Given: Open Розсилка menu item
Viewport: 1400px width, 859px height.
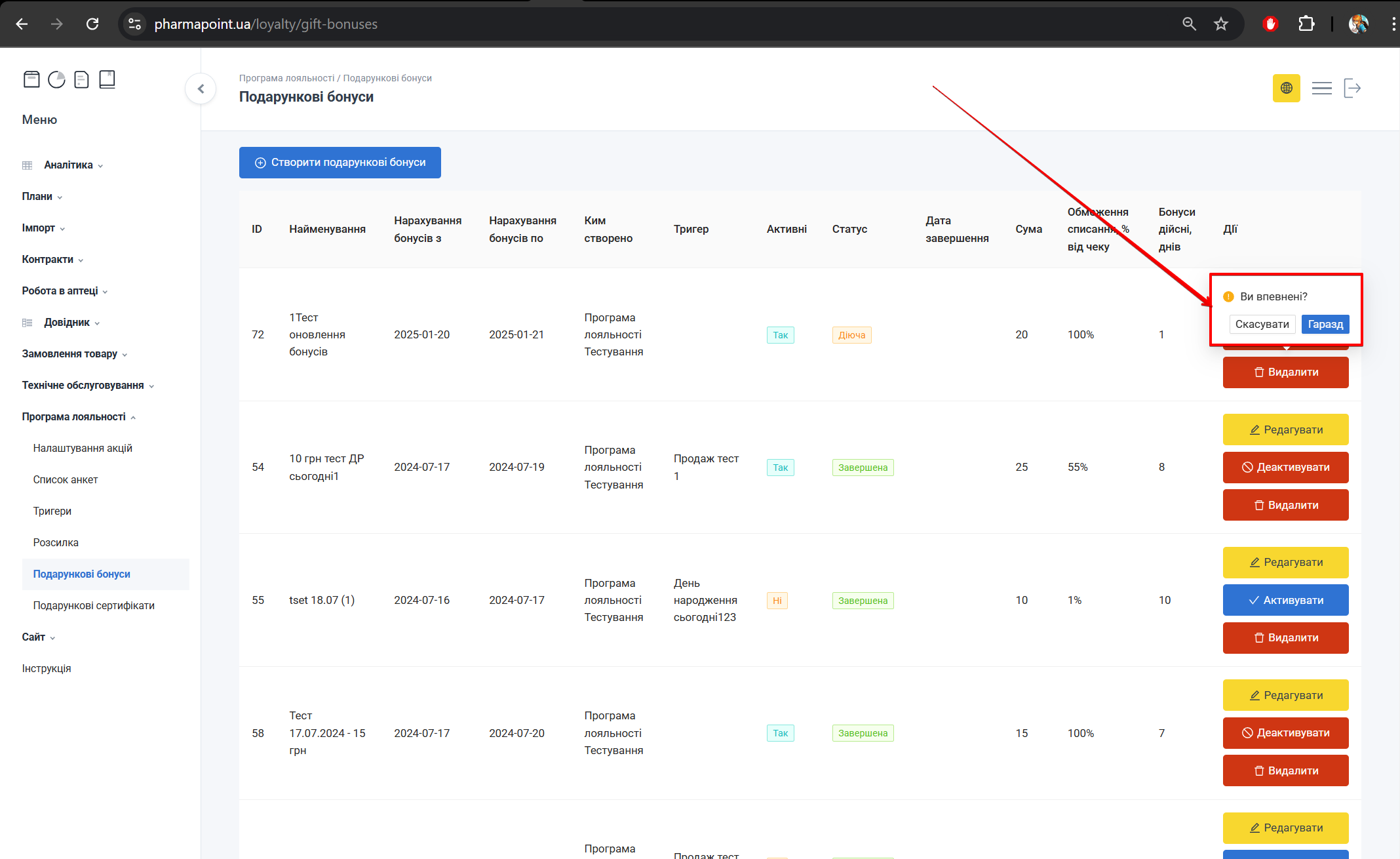Looking at the screenshot, I should (56, 543).
